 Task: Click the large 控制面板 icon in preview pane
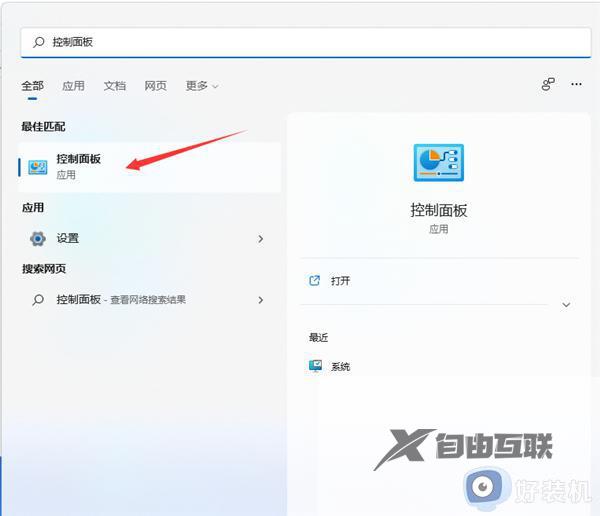tap(439, 162)
